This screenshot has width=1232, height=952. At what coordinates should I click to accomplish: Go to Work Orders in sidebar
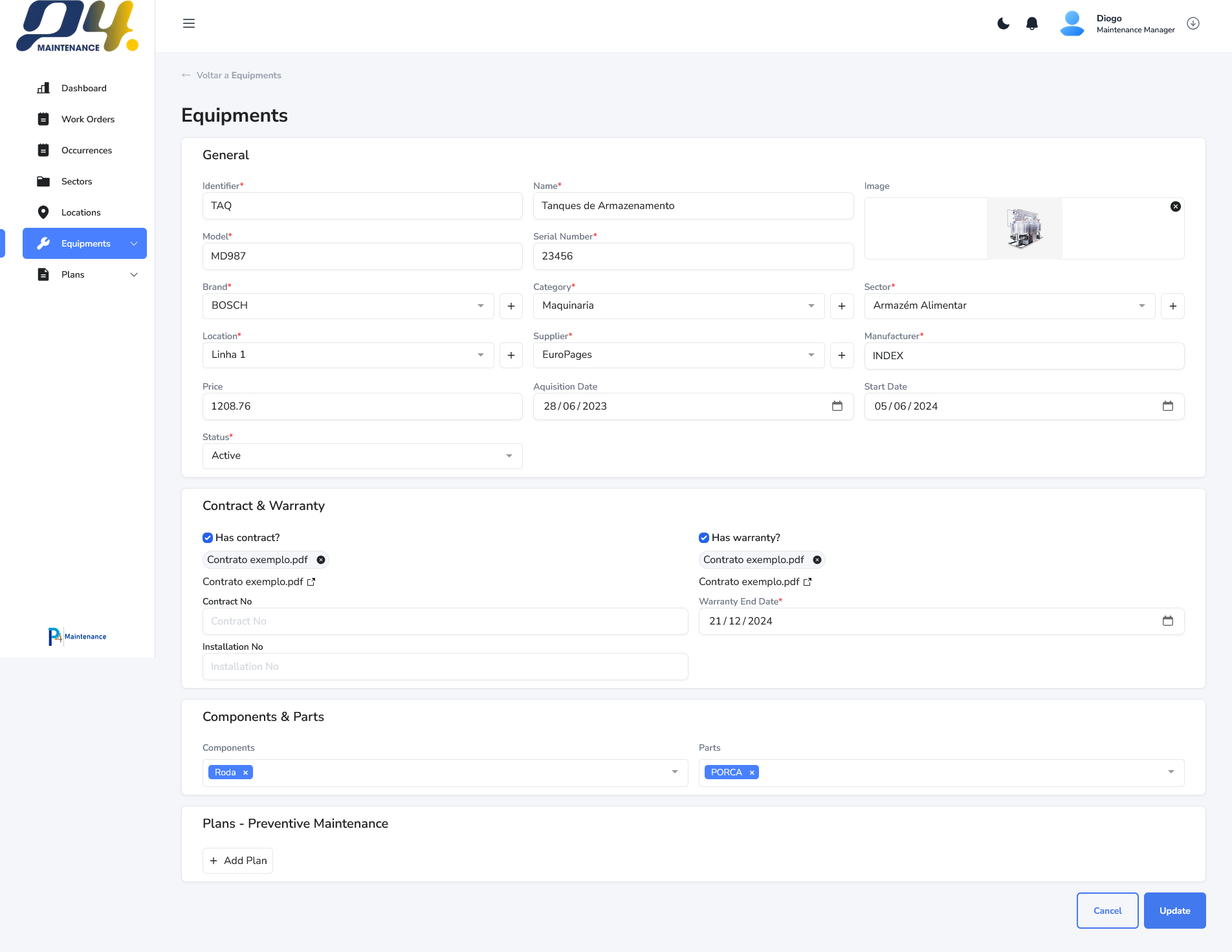click(87, 119)
